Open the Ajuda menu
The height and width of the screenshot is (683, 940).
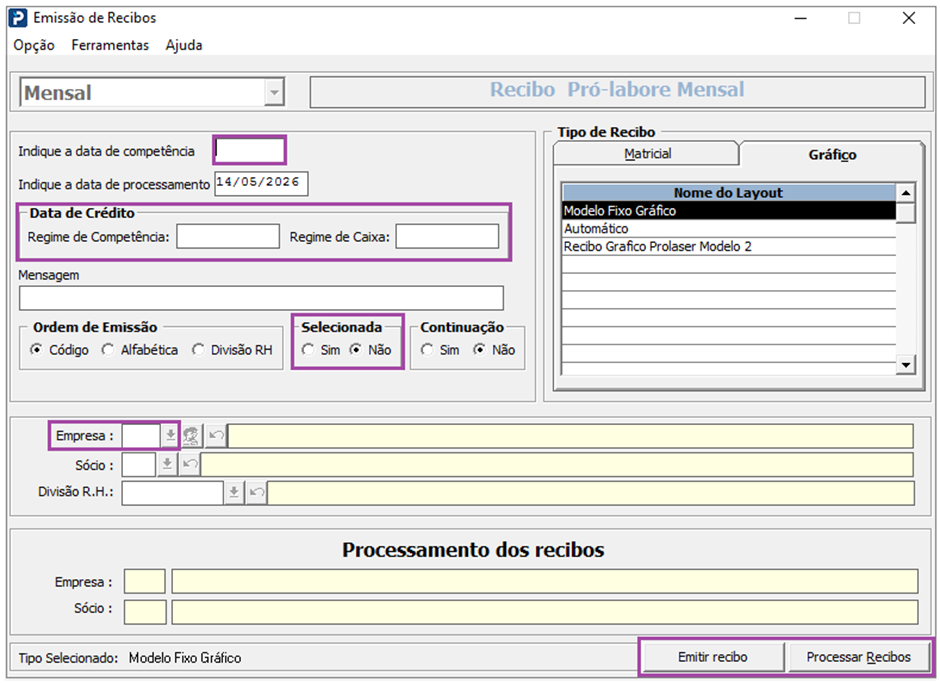[184, 45]
